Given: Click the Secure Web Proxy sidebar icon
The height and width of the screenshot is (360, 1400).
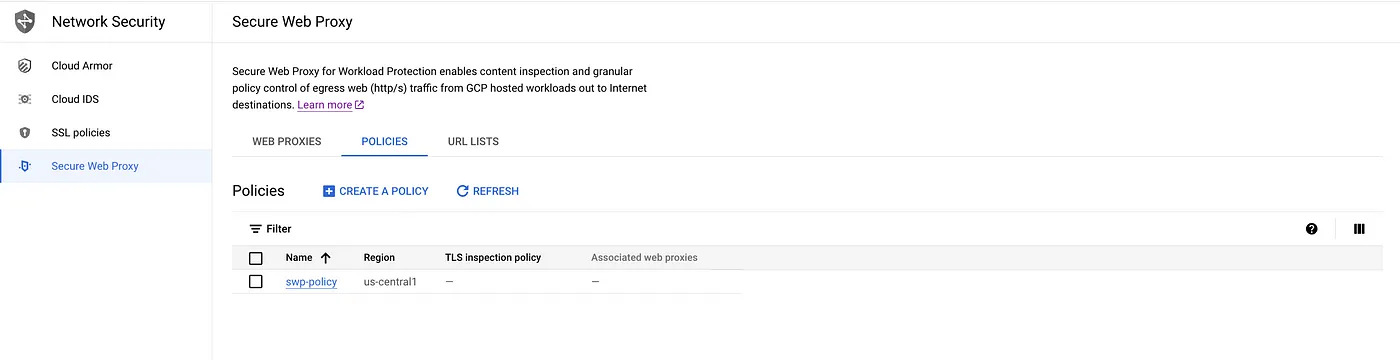Looking at the screenshot, I should click(x=25, y=166).
